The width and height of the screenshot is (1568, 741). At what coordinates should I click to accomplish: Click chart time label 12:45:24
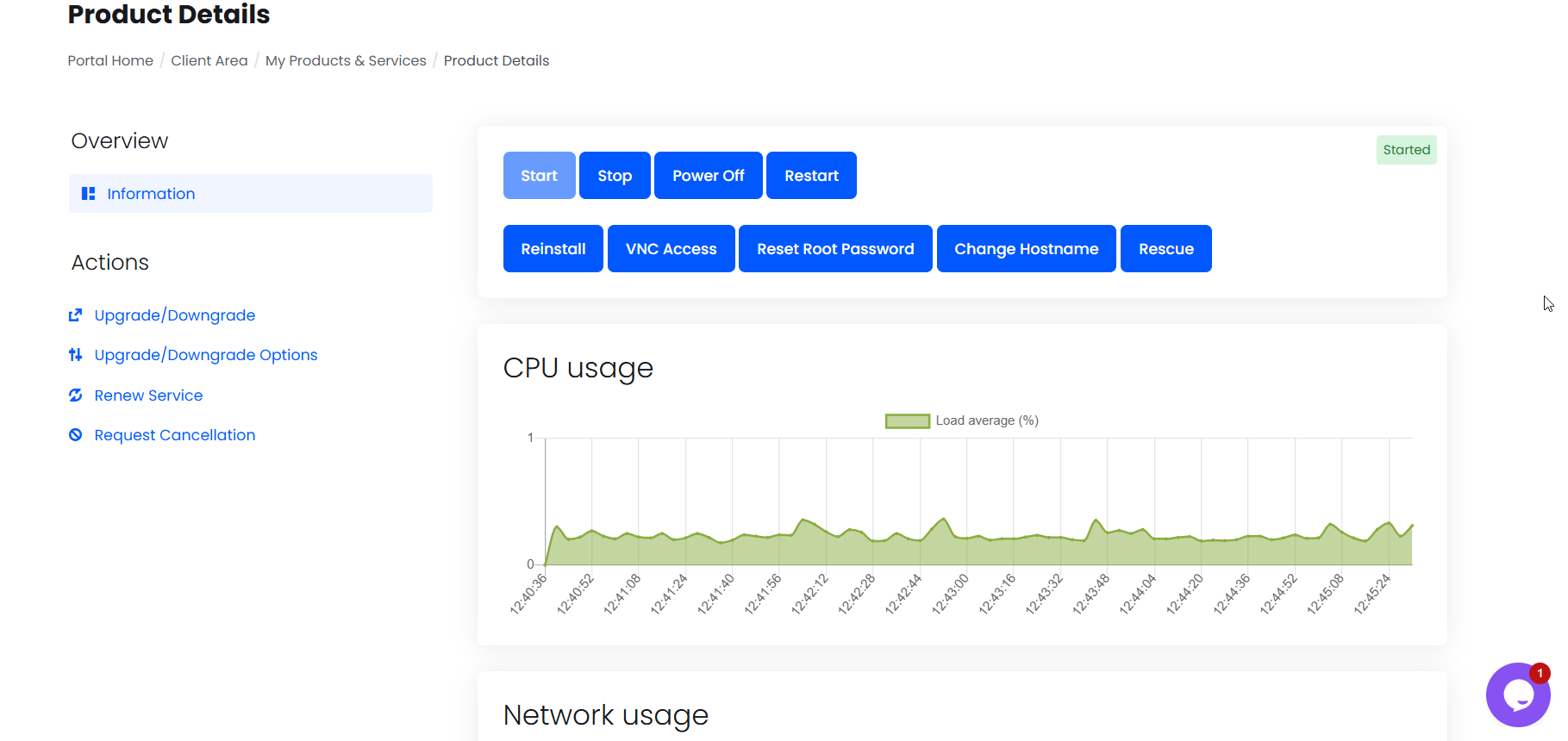pyautogui.click(x=1372, y=595)
